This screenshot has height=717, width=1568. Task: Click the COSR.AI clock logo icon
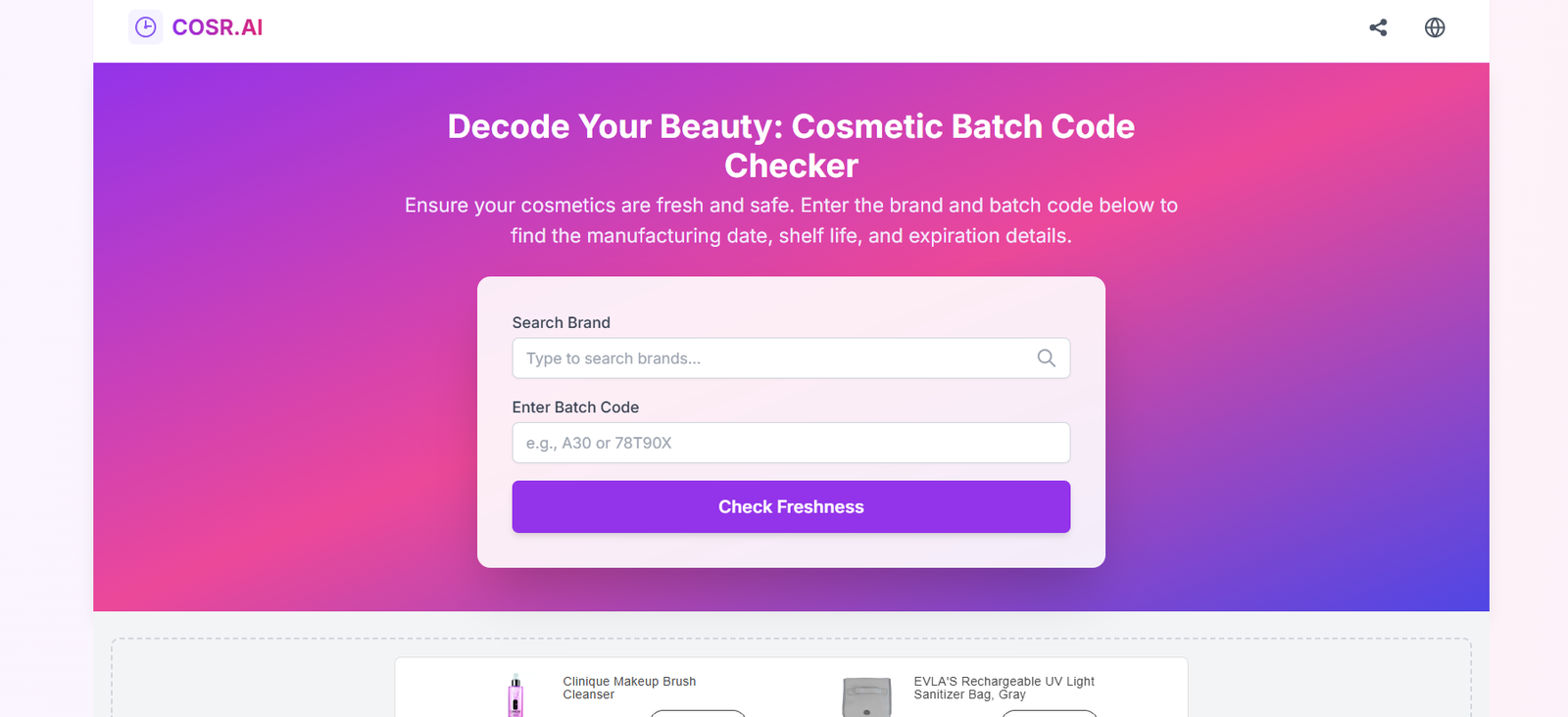click(x=146, y=27)
